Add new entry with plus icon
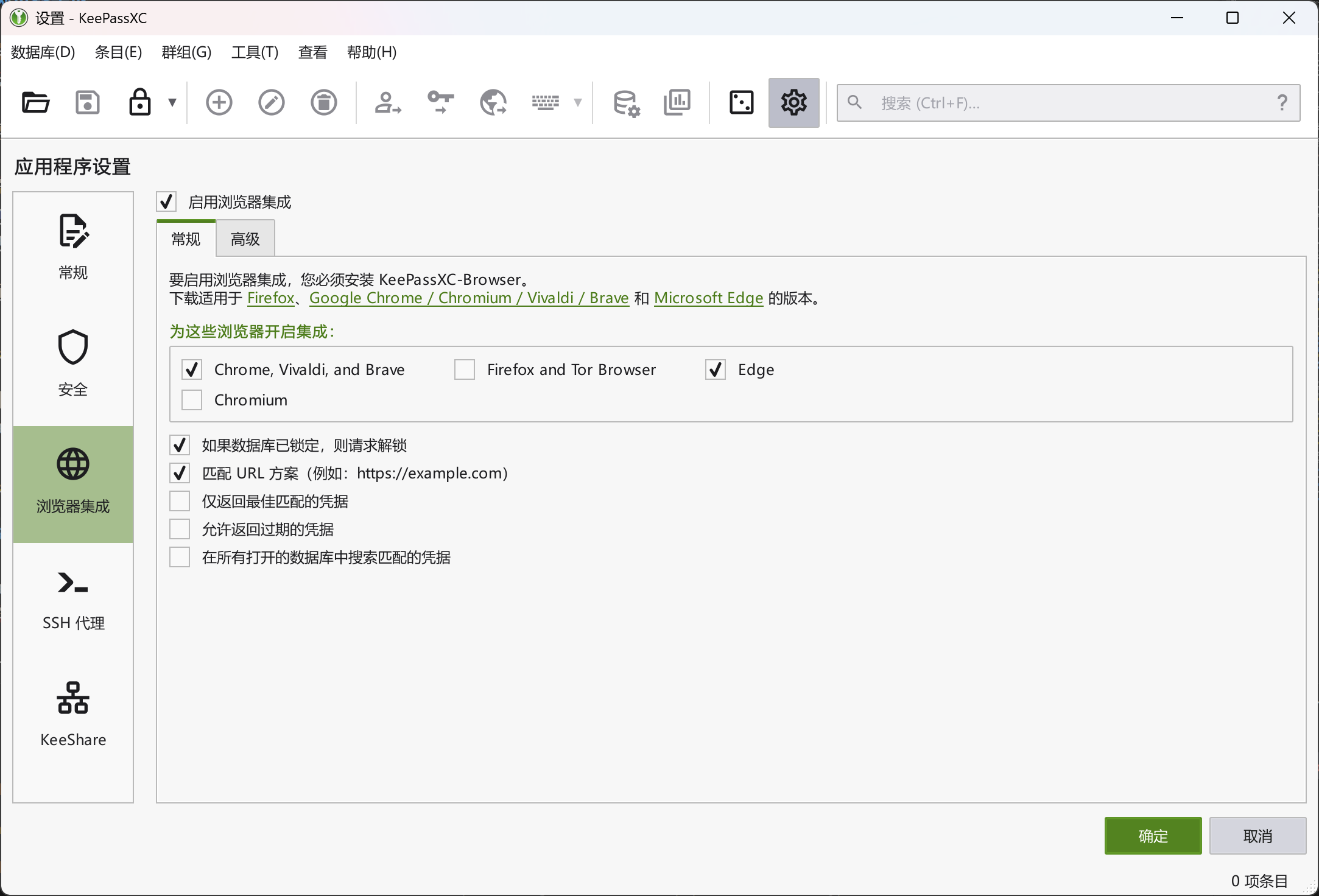This screenshot has width=1319, height=896. 219,102
